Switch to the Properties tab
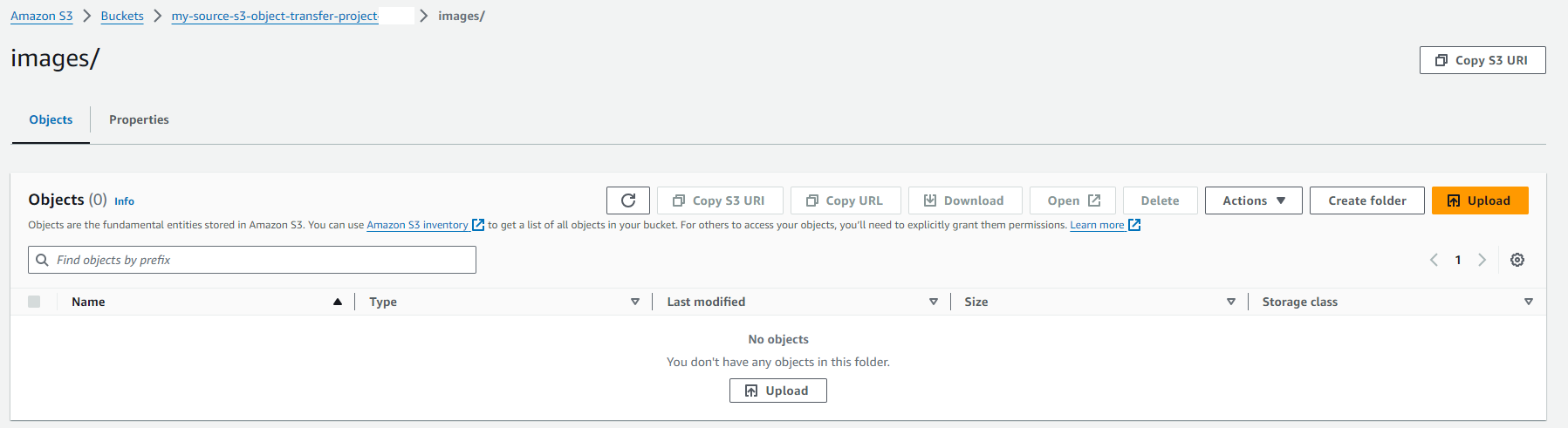The width and height of the screenshot is (1568, 428). coord(139,119)
